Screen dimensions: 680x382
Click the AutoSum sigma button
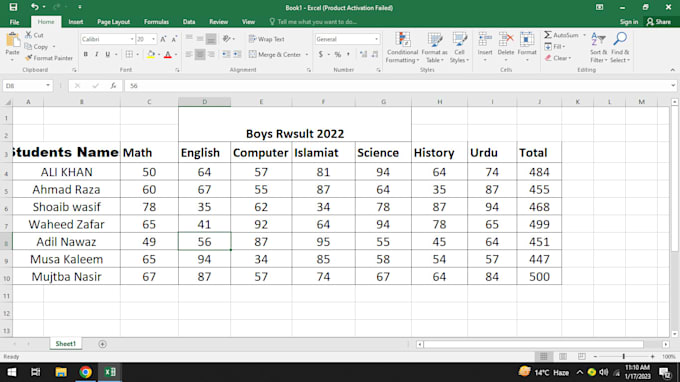click(561, 35)
